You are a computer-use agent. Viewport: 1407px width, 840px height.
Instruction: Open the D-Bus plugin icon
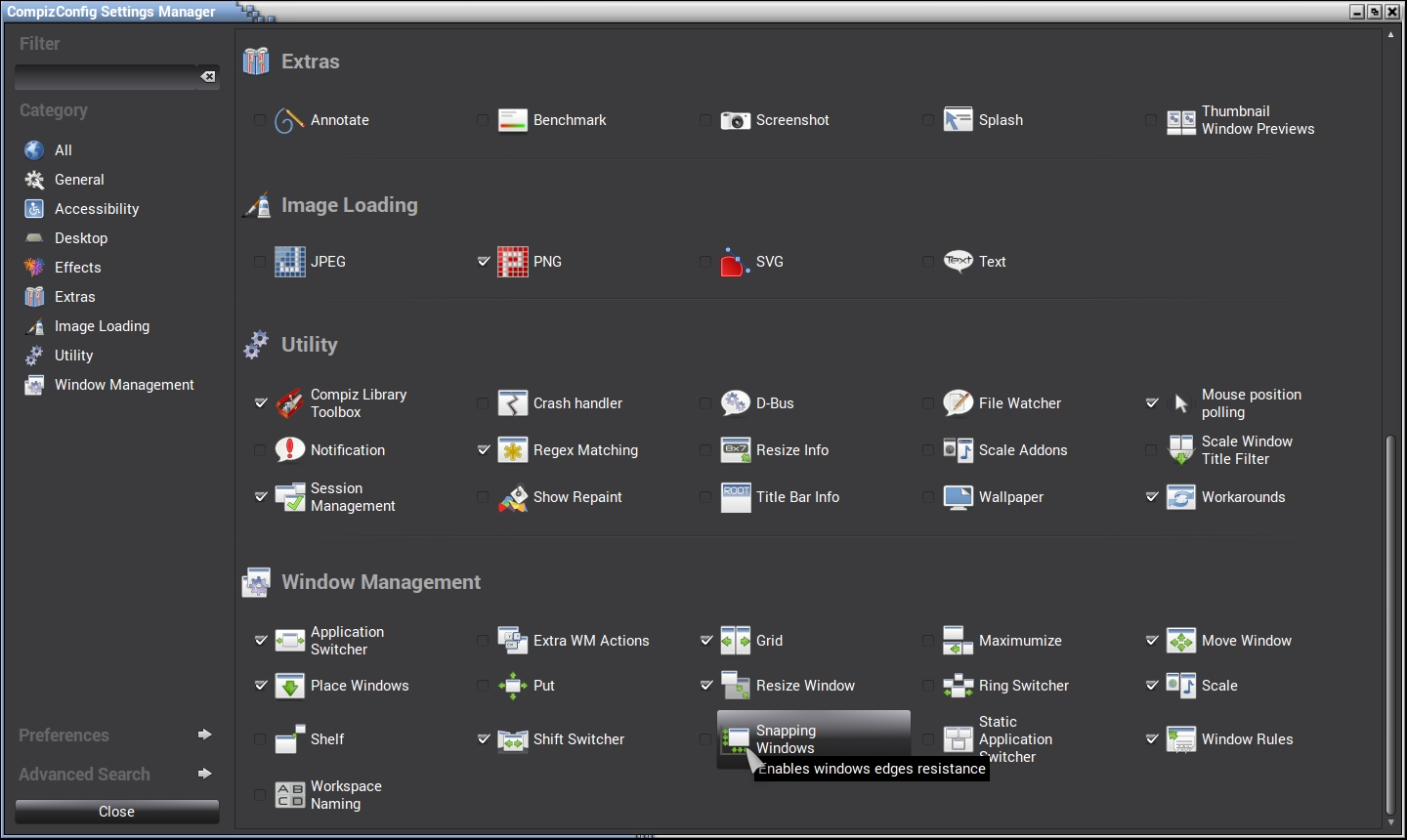tap(735, 403)
